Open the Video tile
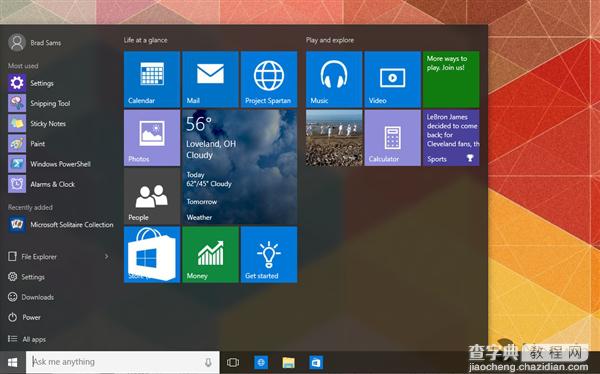Image resolution: width=600 pixels, height=374 pixels. point(393,79)
